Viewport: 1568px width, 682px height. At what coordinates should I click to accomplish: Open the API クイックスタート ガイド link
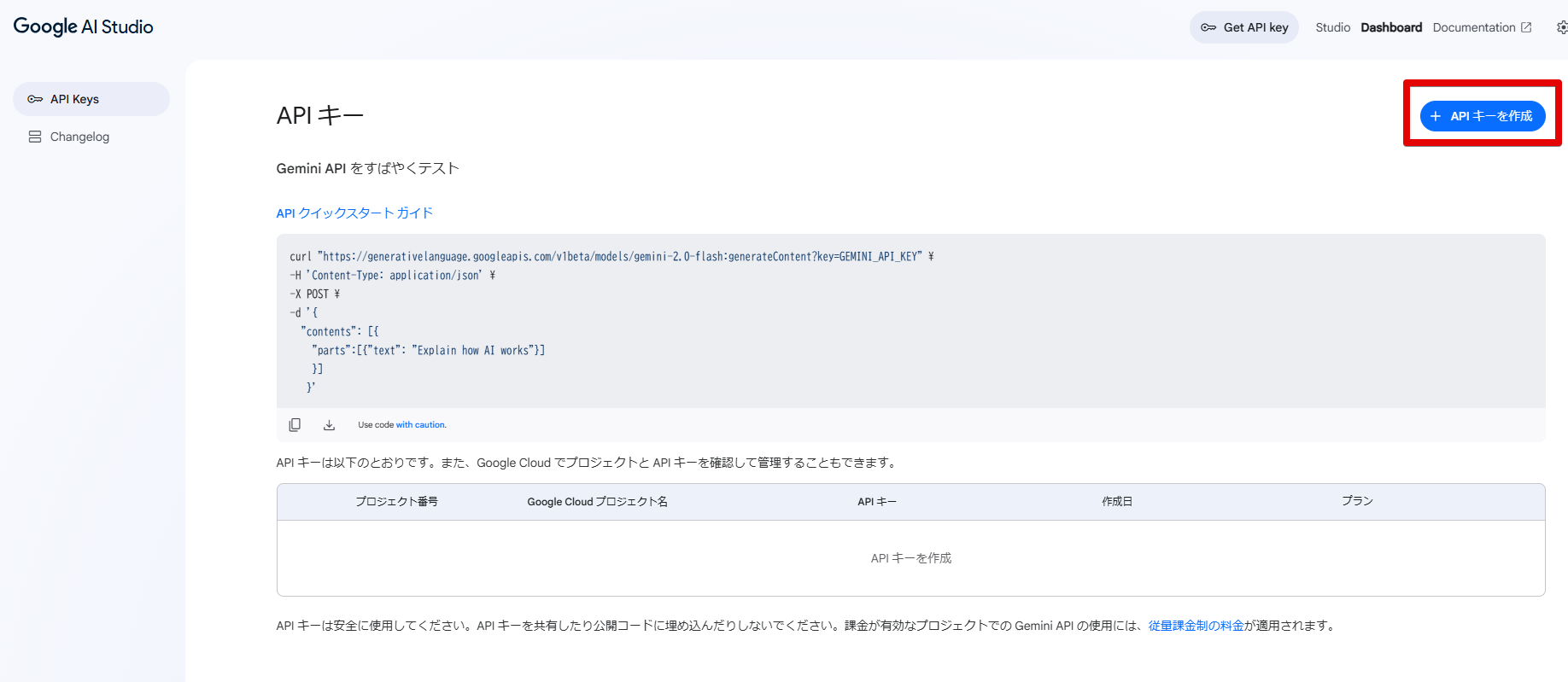(354, 213)
